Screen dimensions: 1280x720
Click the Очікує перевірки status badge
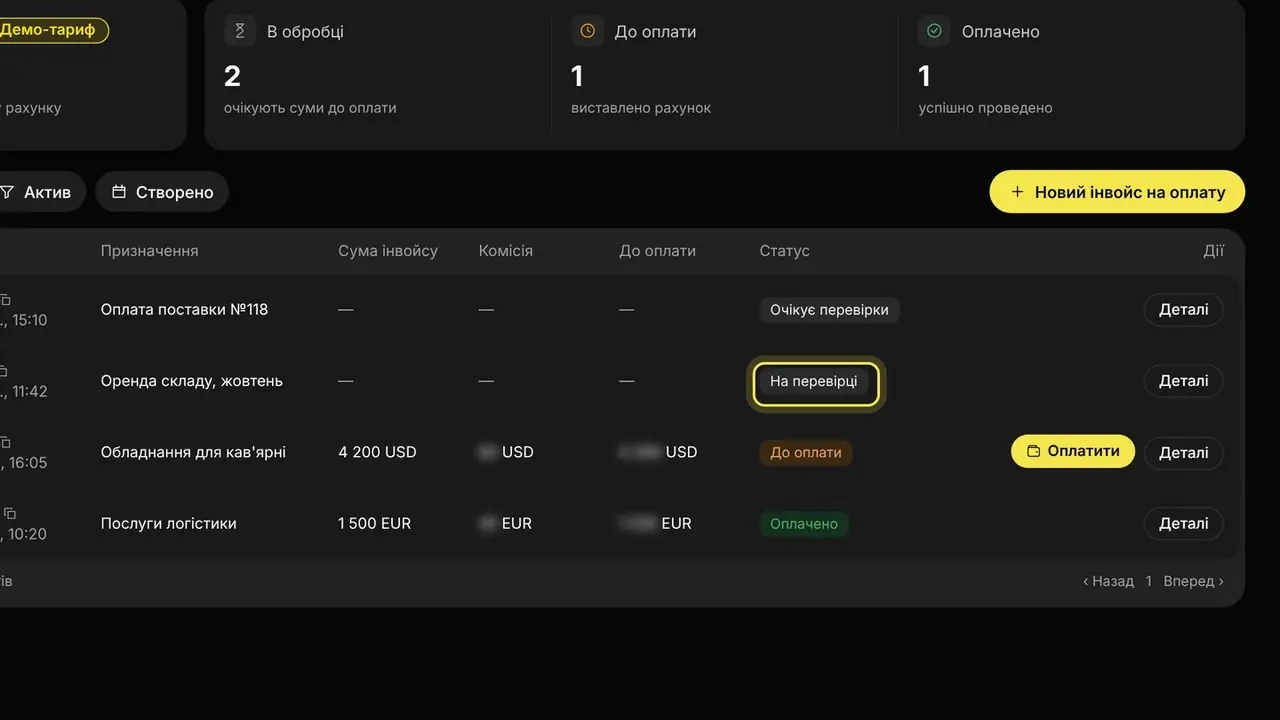point(829,310)
